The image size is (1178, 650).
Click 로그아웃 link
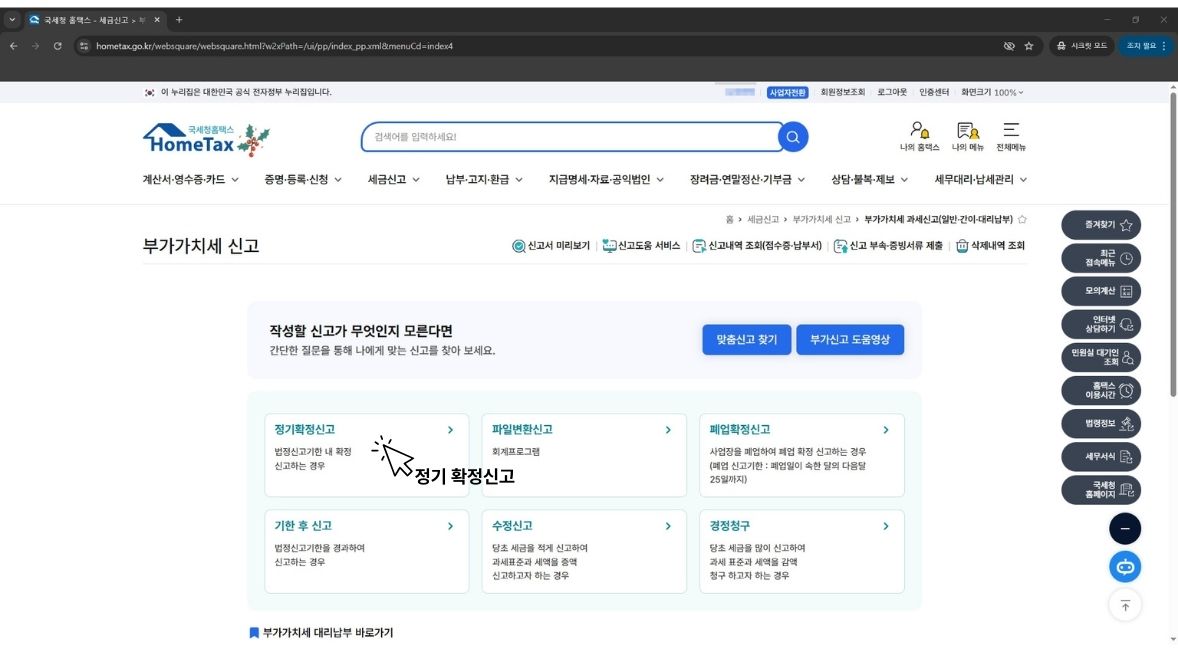point(892,92)
